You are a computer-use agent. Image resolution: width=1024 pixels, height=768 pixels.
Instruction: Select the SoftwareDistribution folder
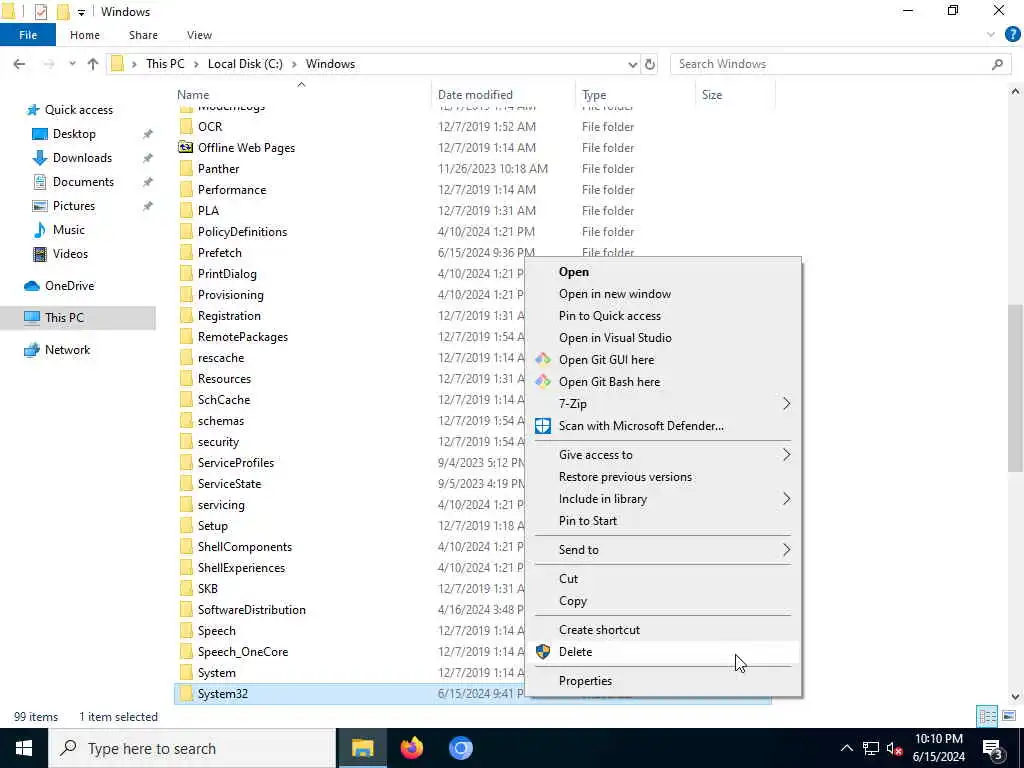[251, 610]
